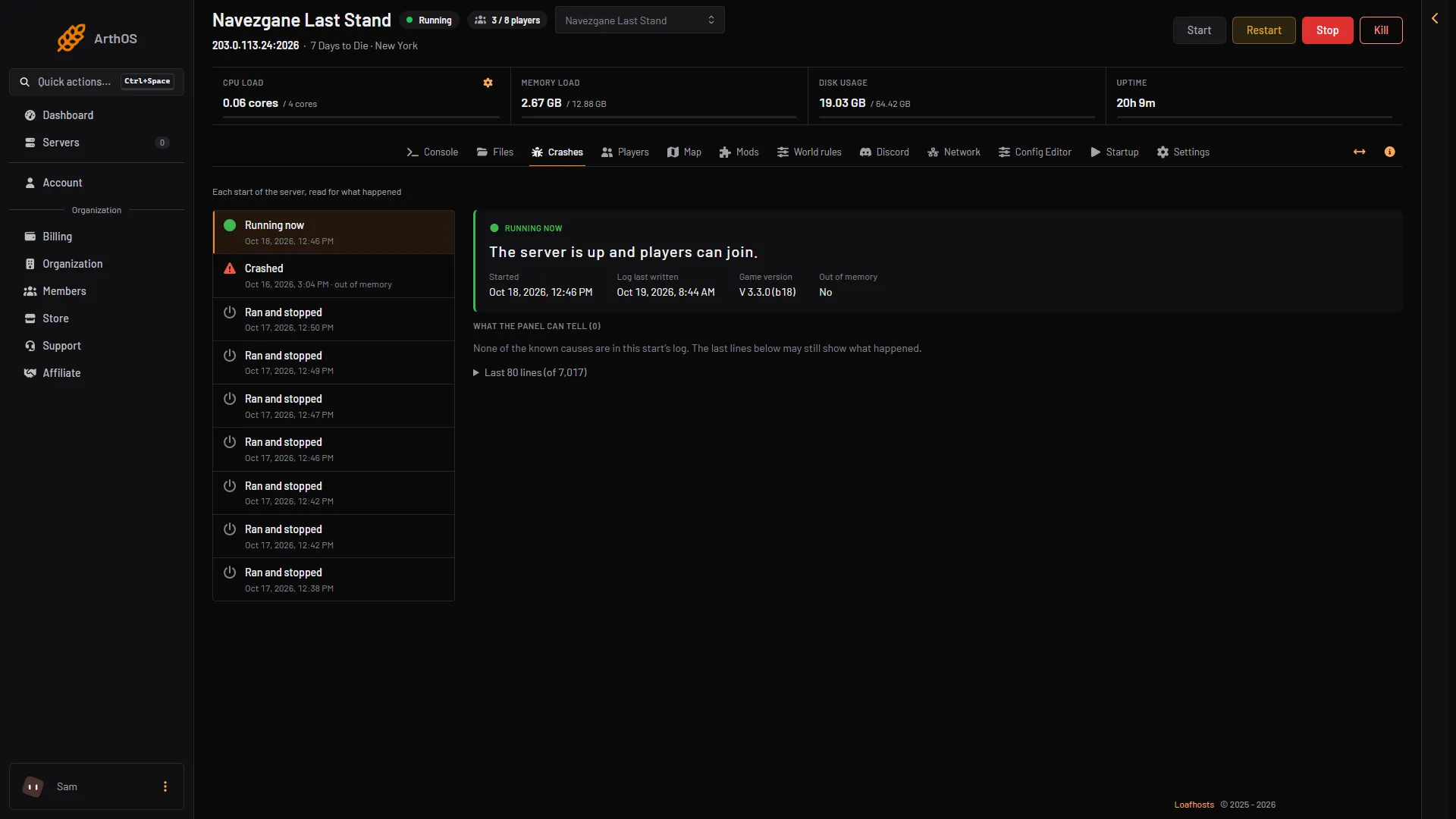Switch to the Files tab
This screenshot has height=819, width=1456.
pyautogui.click(x=494, y=152)
